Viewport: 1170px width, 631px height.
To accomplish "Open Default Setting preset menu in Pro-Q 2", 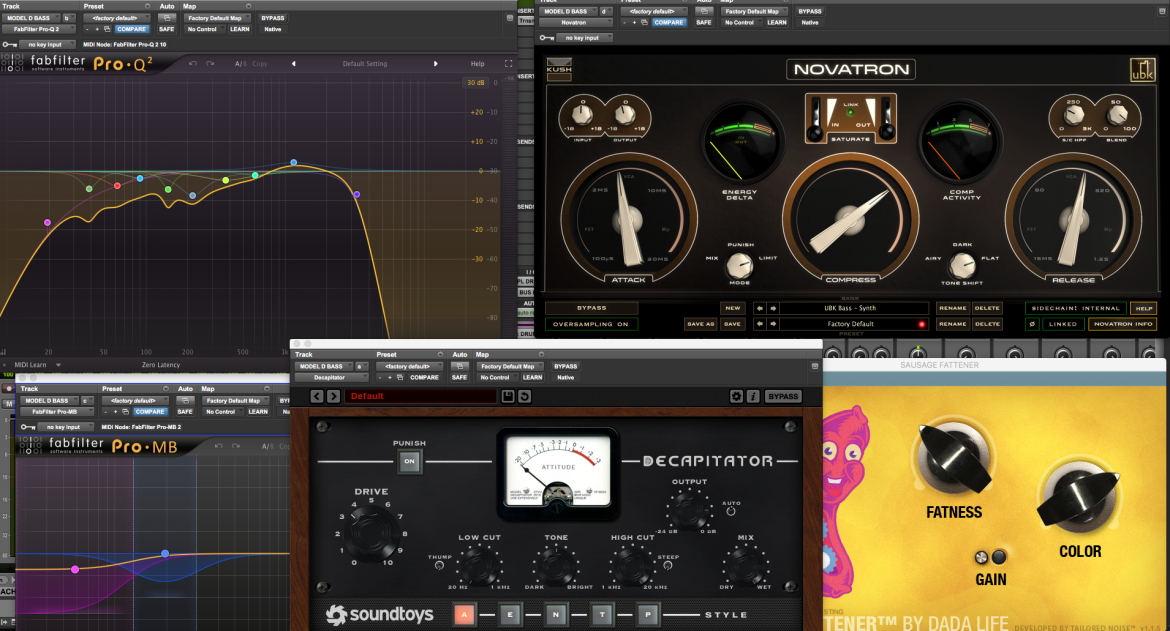I will tap(365, 63).
